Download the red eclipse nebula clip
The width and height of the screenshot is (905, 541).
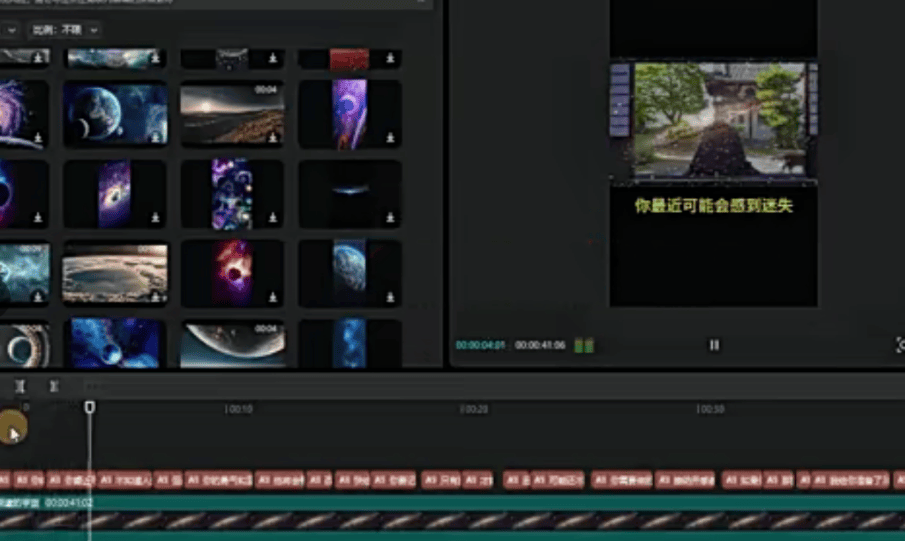tap(272, 297)
